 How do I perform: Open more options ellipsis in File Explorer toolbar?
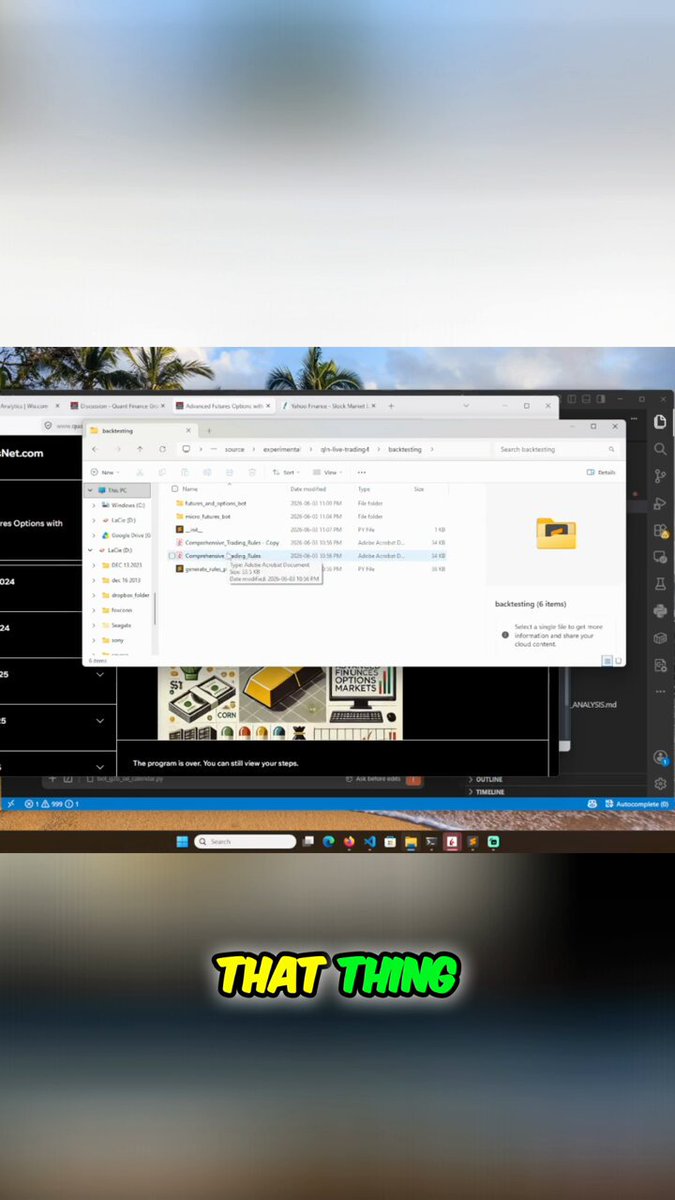(361, 472)
